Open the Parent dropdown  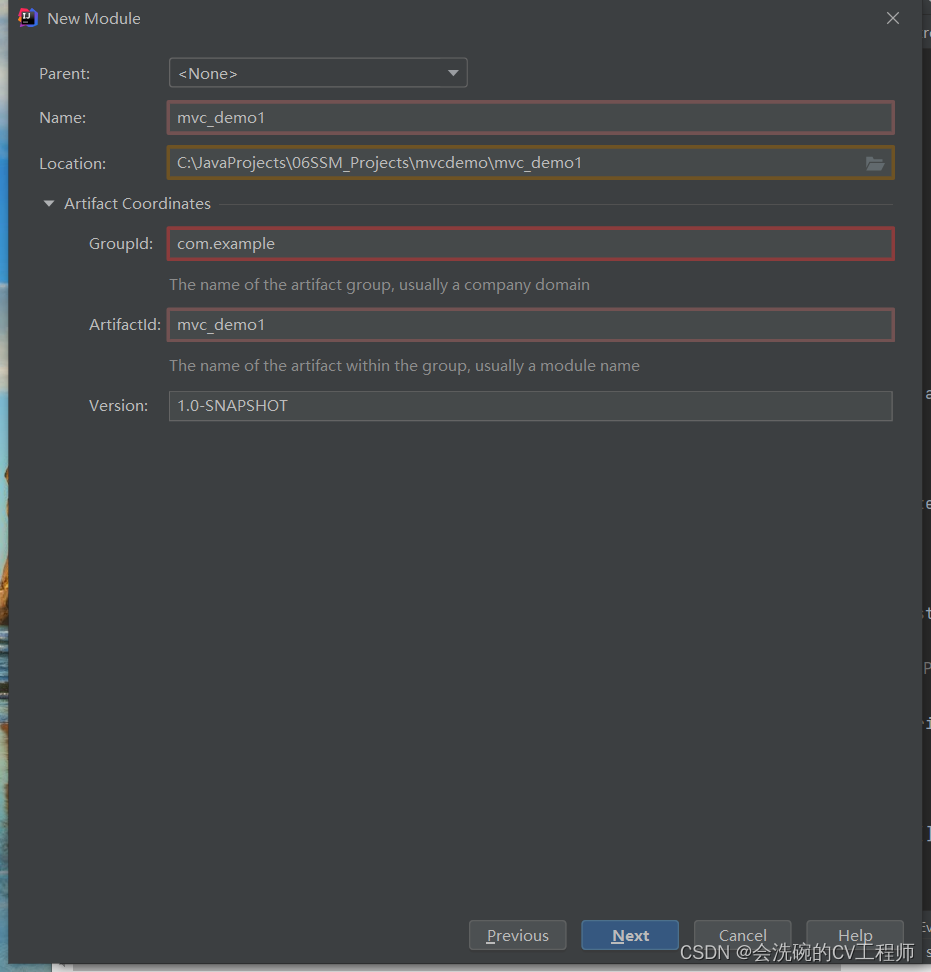[318, 73]
